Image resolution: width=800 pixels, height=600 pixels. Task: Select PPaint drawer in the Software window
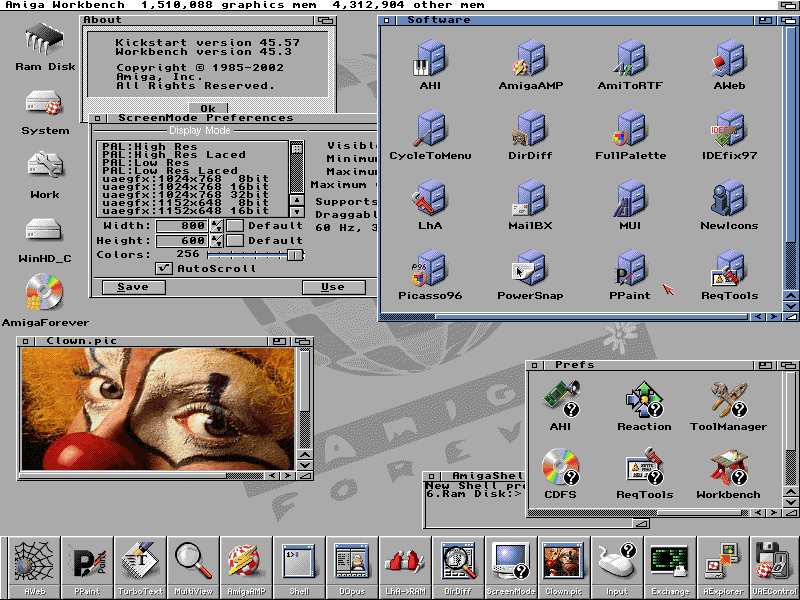[630, 268]
